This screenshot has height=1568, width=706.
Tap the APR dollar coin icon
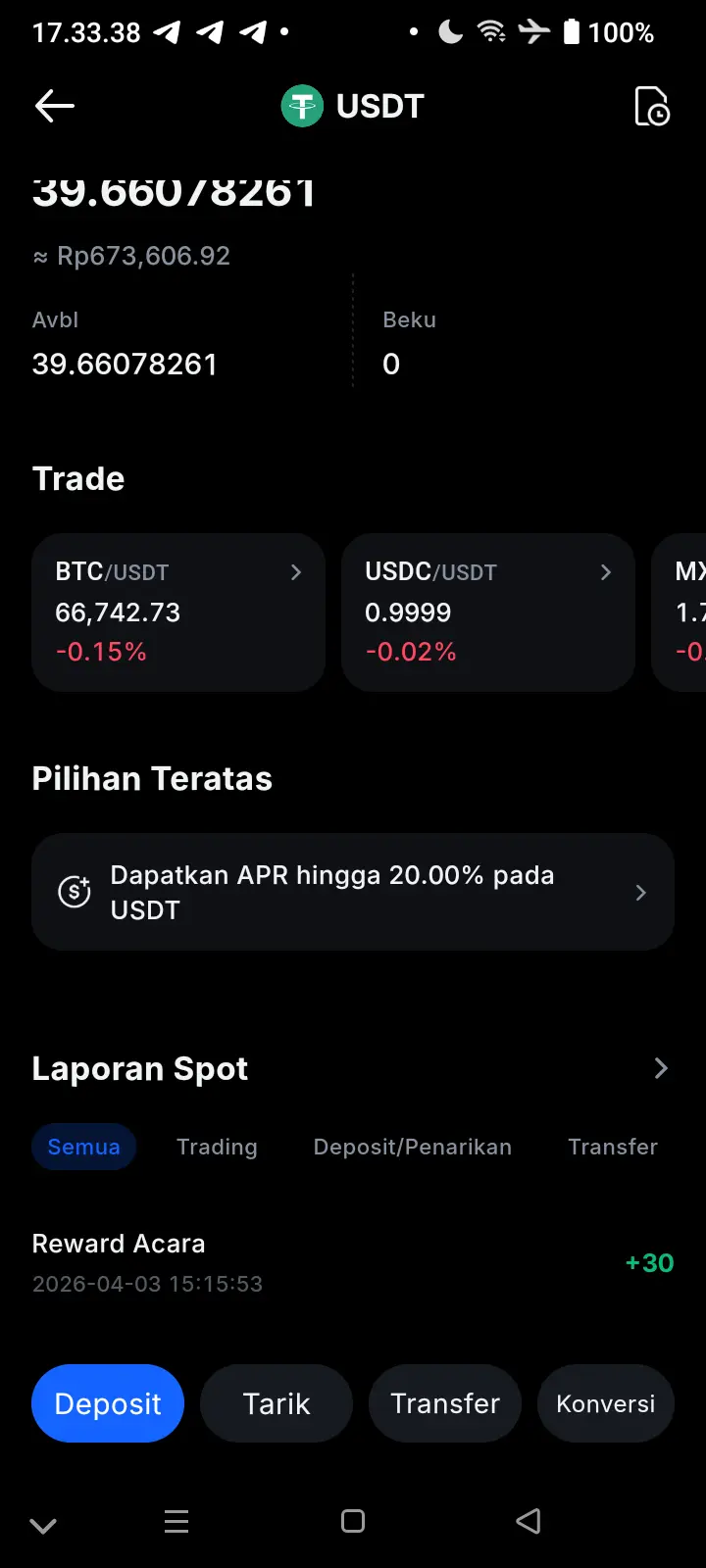[75, 892]
